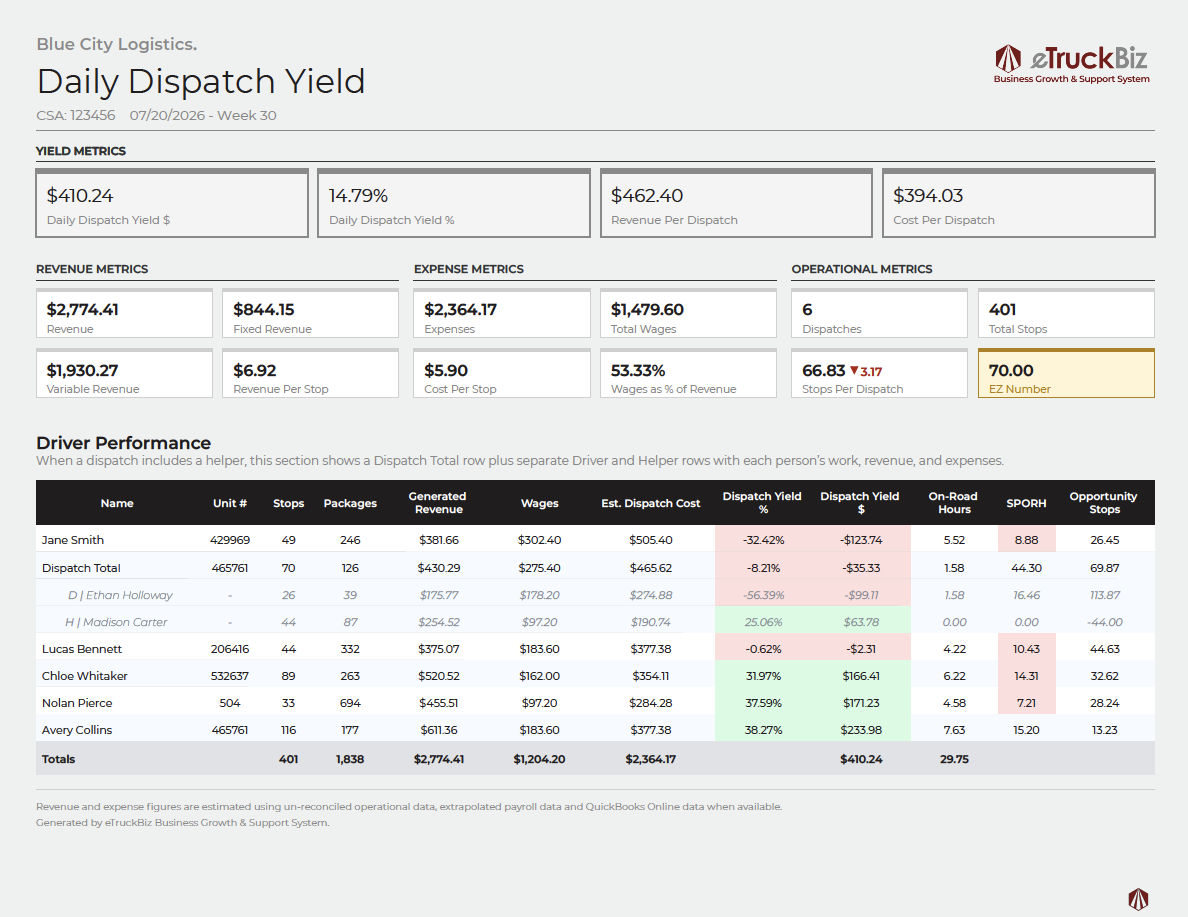
Task: Click unit number 429969
Action: 230,540
